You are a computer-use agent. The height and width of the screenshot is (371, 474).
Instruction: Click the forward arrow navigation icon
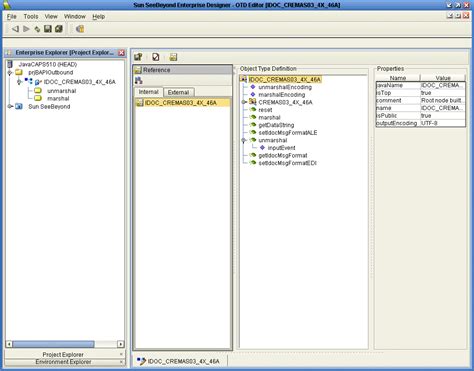(26, 29)
